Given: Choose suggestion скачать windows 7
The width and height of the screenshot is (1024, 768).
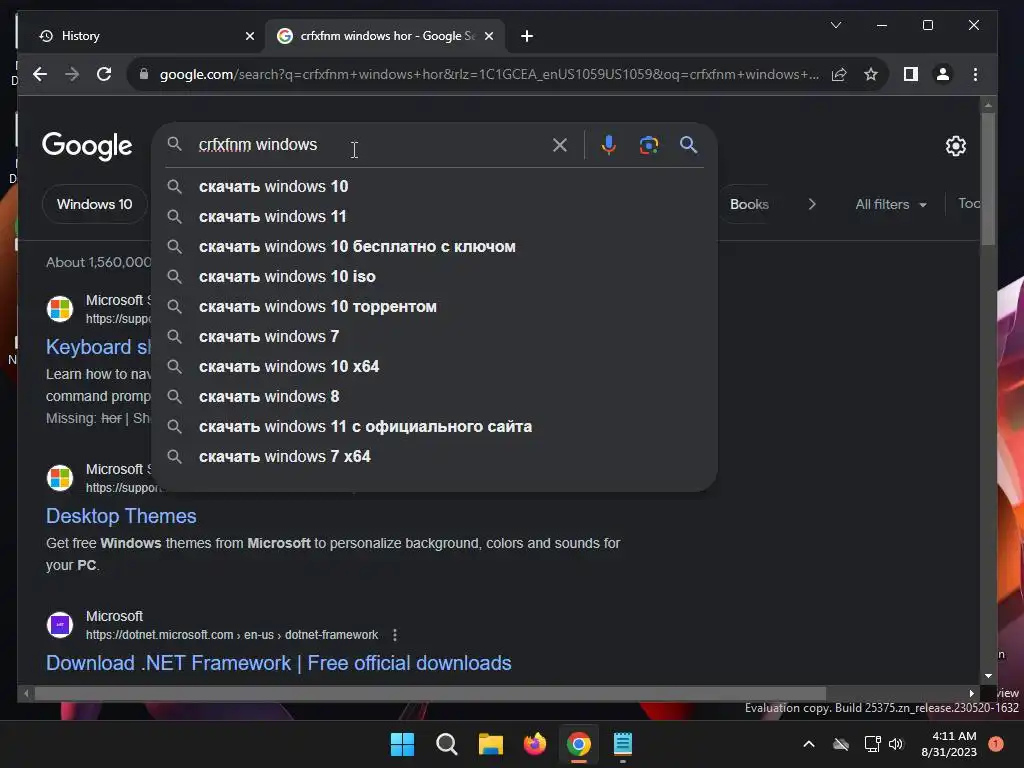Looking at the screenshot, I should pyautogui.click(x=434, y=337).
